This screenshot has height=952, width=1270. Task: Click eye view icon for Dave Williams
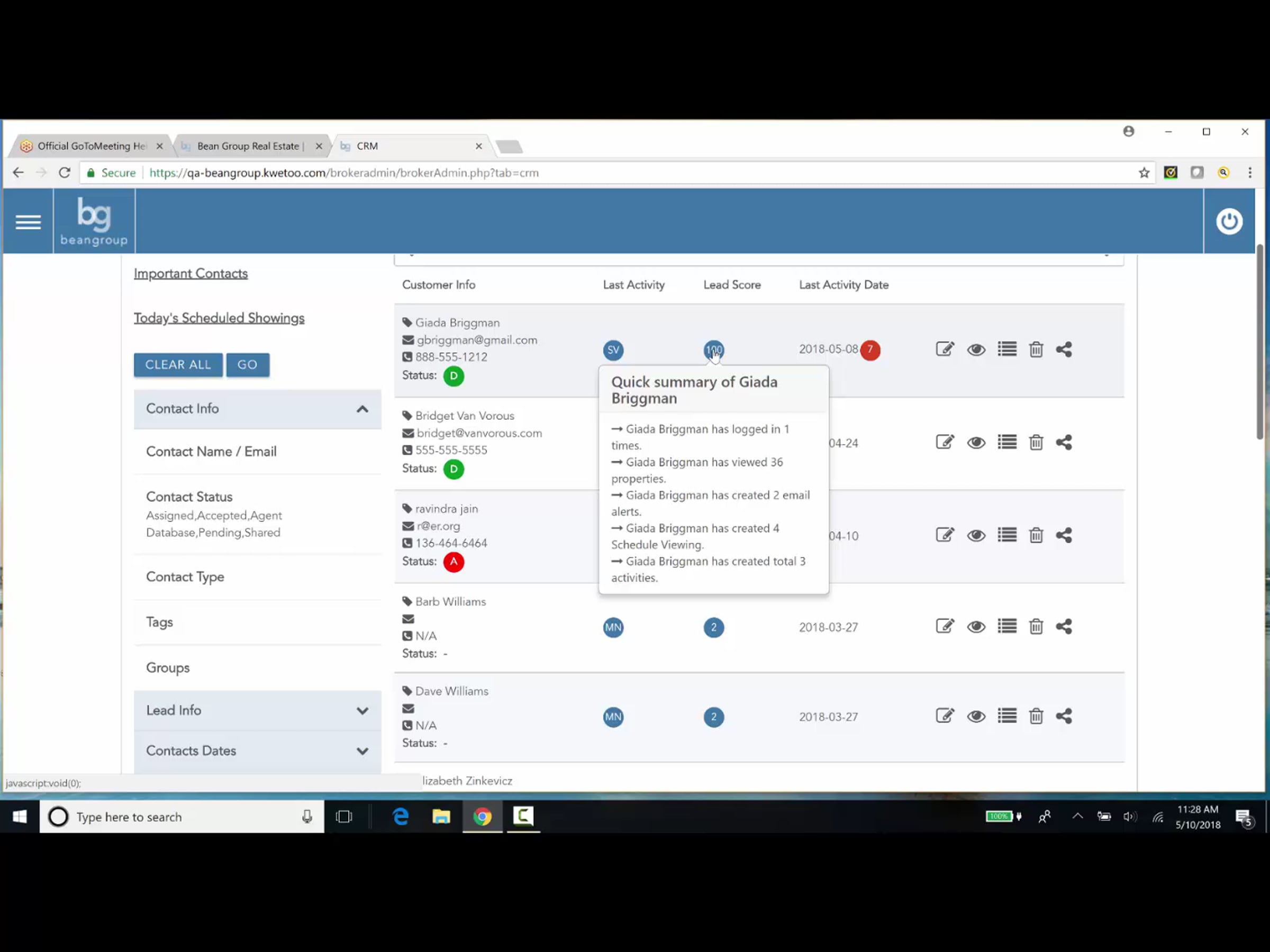976,716
